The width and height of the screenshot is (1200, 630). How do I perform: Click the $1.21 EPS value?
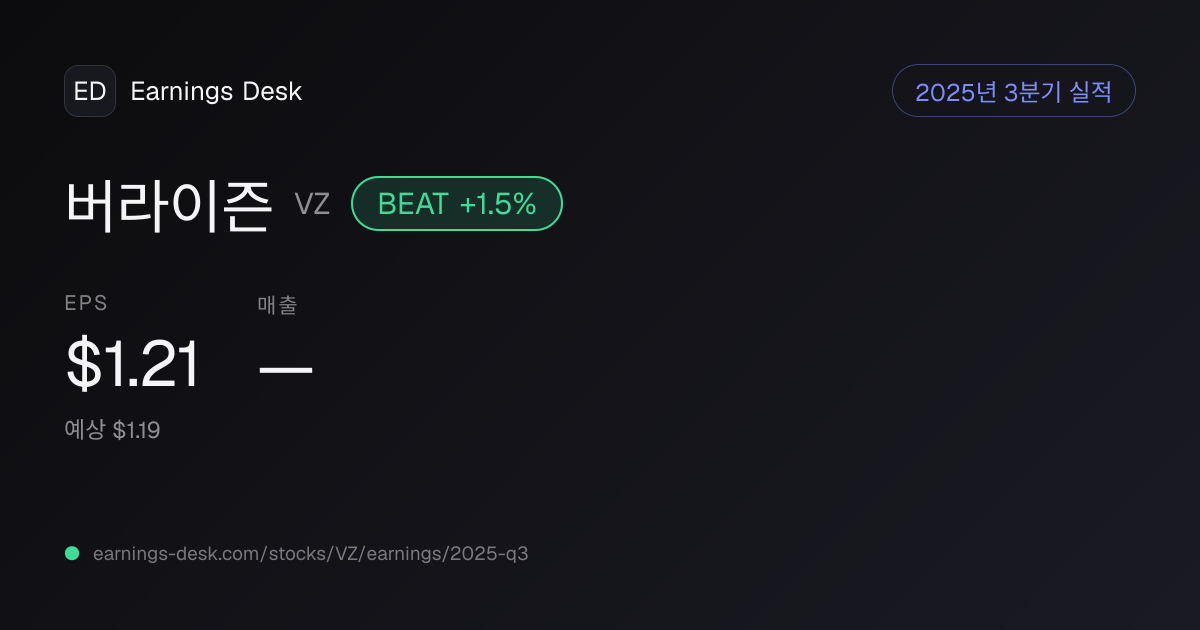click(x=133, y=364)
